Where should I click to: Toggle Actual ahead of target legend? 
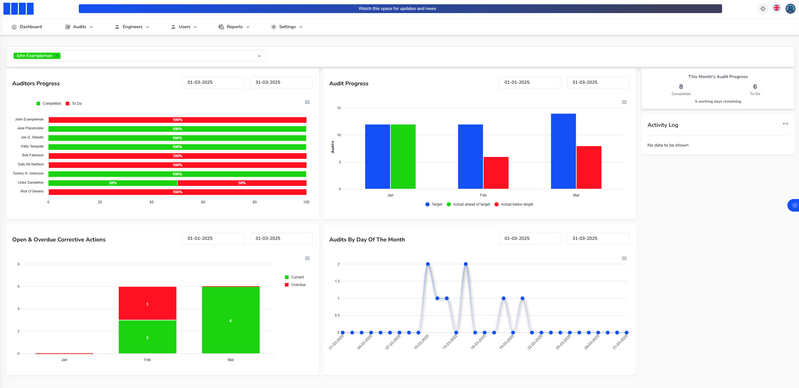(x=468, y=204)
